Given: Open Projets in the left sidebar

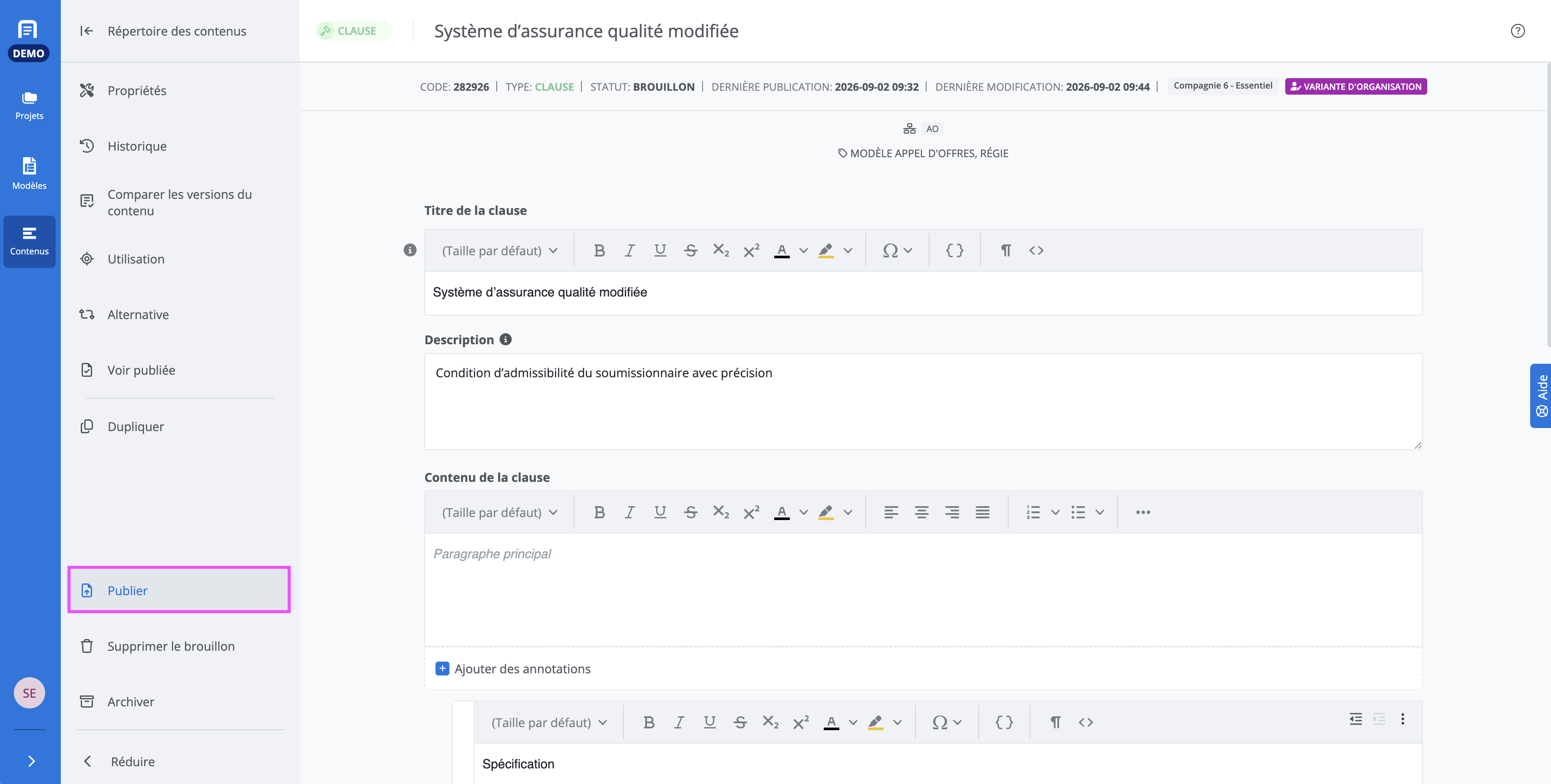Looking at the screenshot, I should point(29,105).
